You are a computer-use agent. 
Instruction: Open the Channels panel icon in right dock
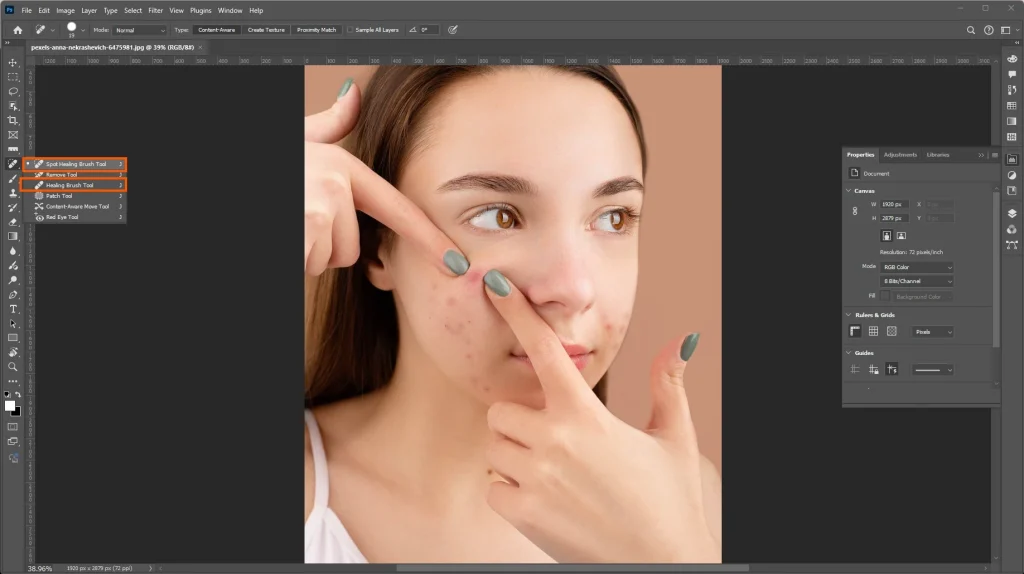pyautogui.click(x=1012, y=229)
